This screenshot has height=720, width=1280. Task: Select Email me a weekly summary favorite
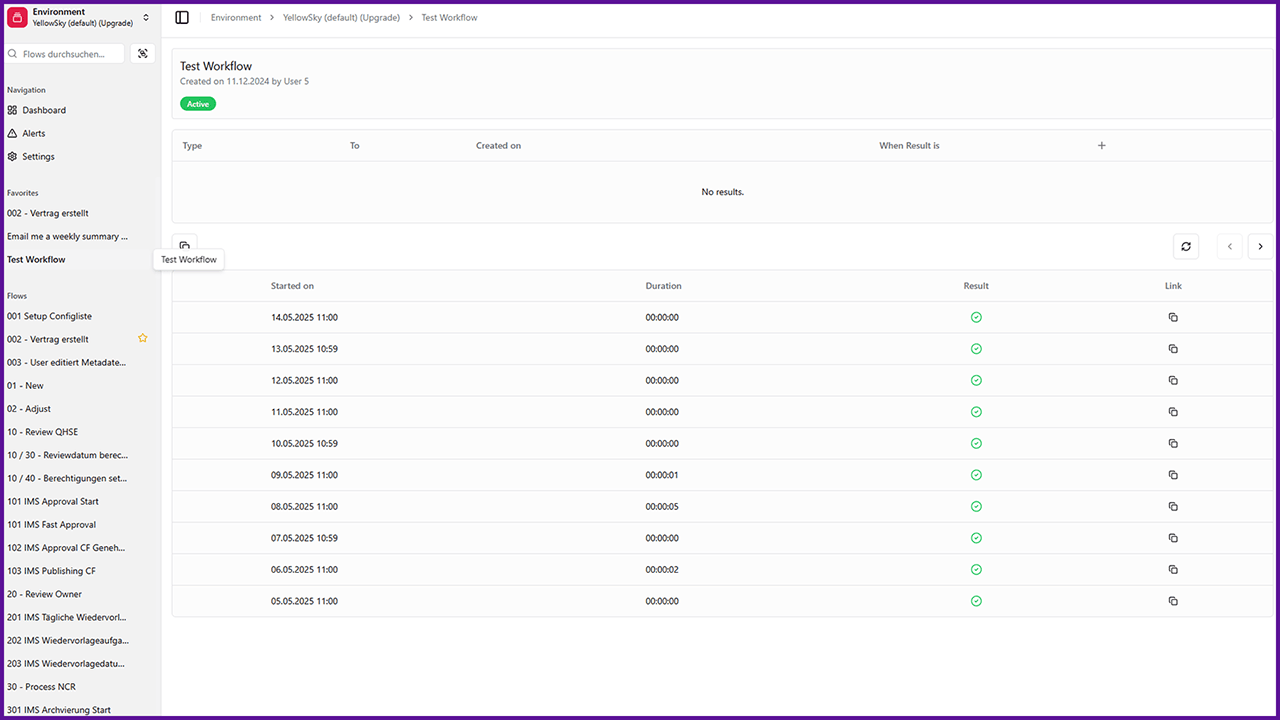click(x=67, y=237)
